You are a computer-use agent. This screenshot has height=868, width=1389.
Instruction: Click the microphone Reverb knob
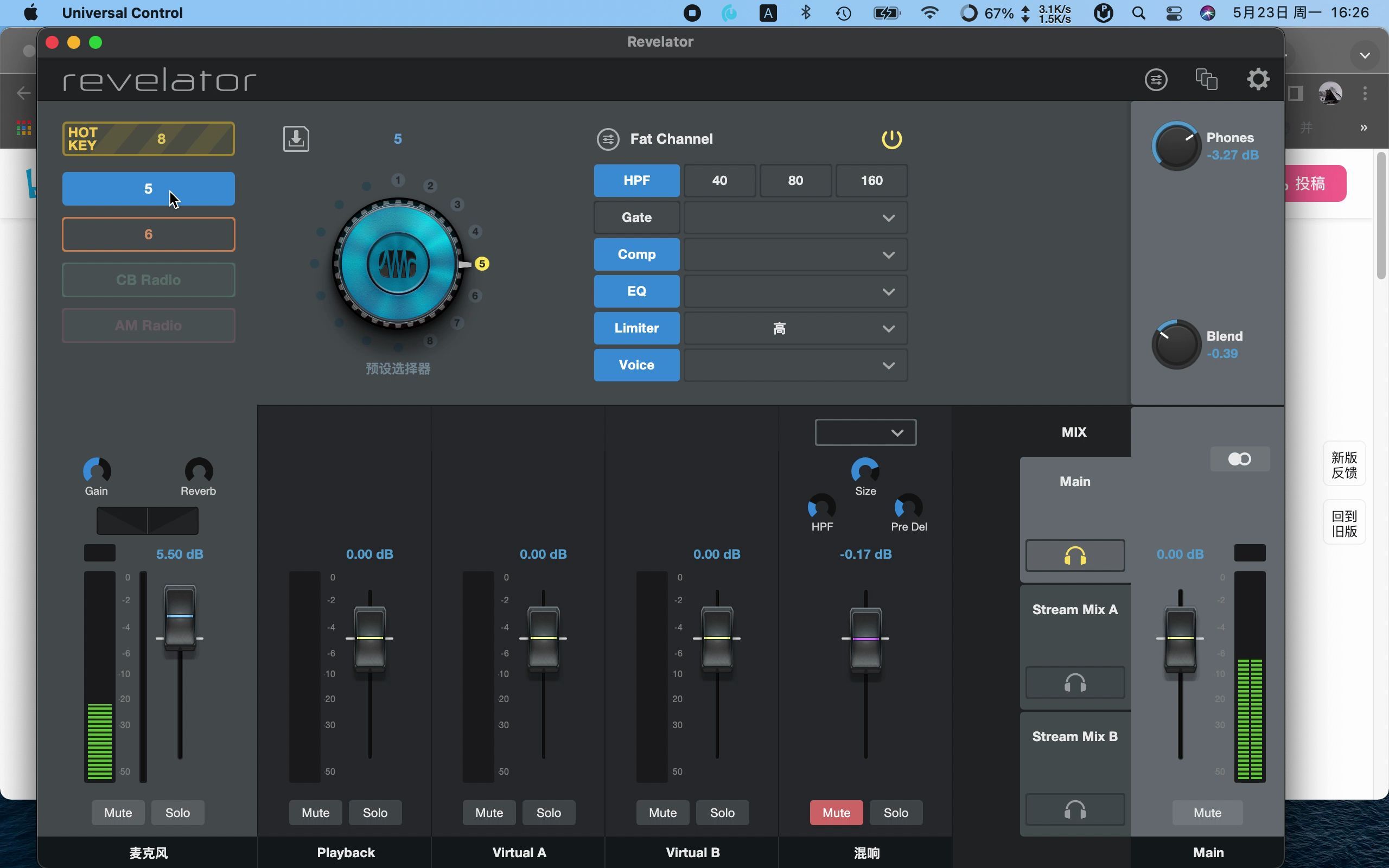[199, 471]
